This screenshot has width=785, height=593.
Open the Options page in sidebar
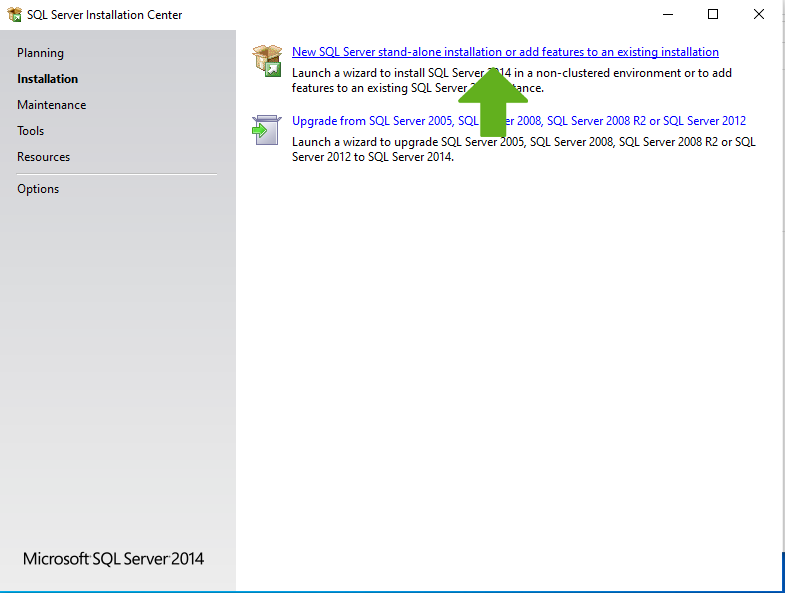[x=38, y=189]
